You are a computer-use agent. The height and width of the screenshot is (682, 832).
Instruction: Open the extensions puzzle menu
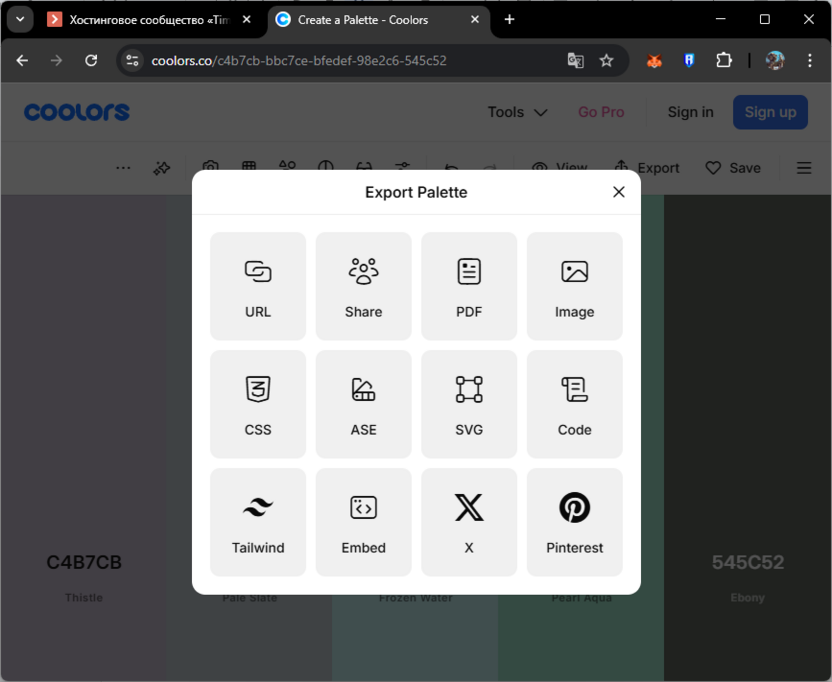click(x=724, y=61)
